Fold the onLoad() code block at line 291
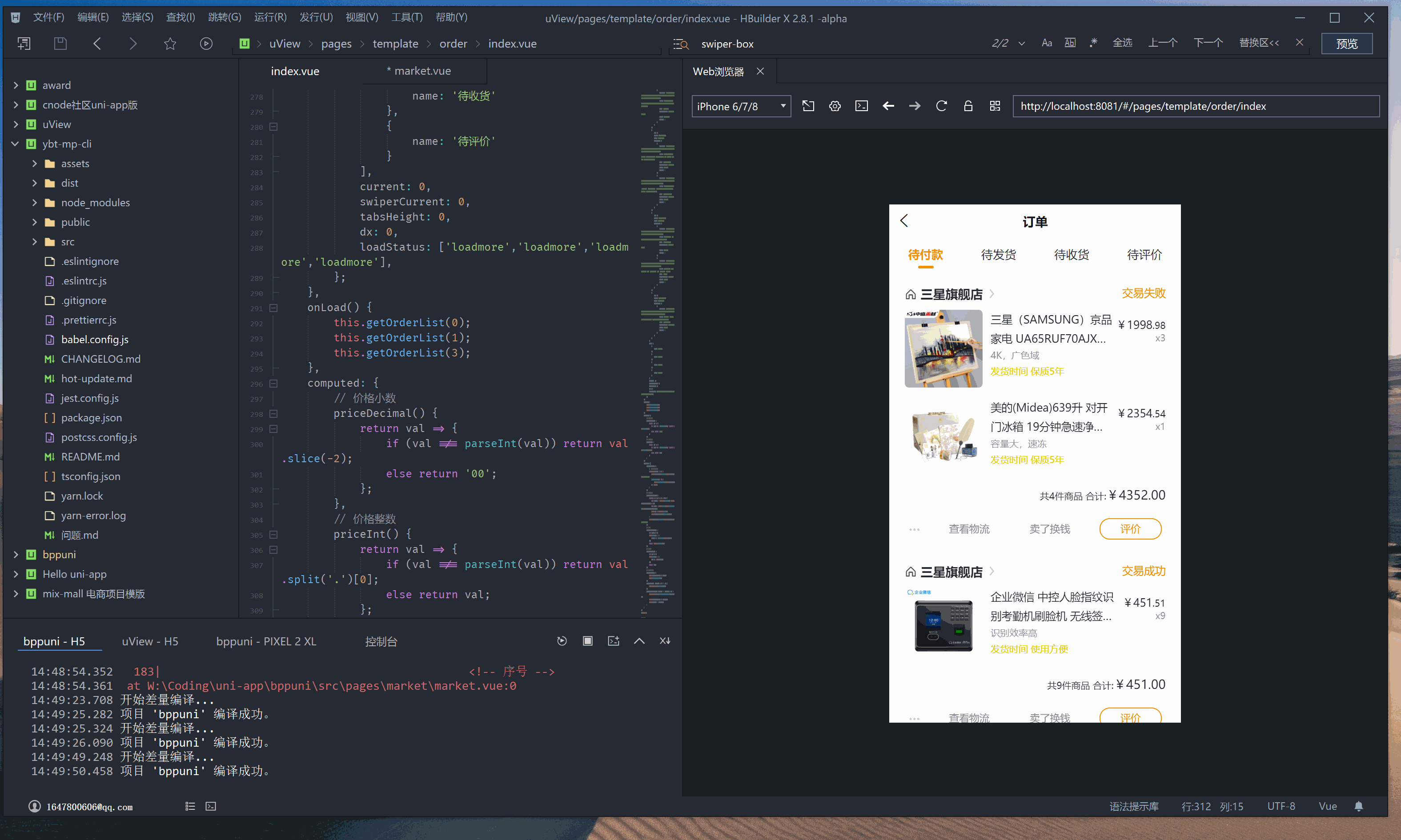 click(273, 308)
